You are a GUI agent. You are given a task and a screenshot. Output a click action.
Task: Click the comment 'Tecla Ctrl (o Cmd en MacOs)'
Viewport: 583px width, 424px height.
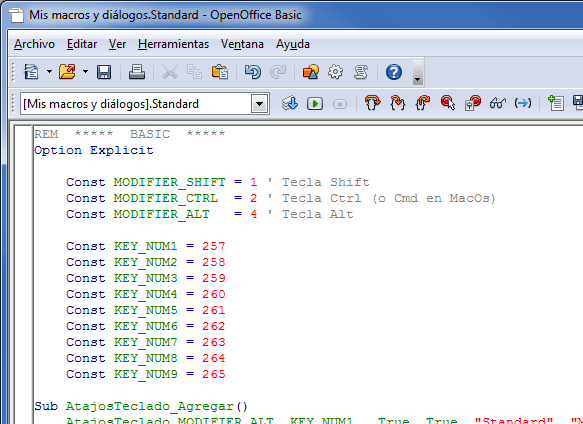pyautogui.click(x=389, y=198)
